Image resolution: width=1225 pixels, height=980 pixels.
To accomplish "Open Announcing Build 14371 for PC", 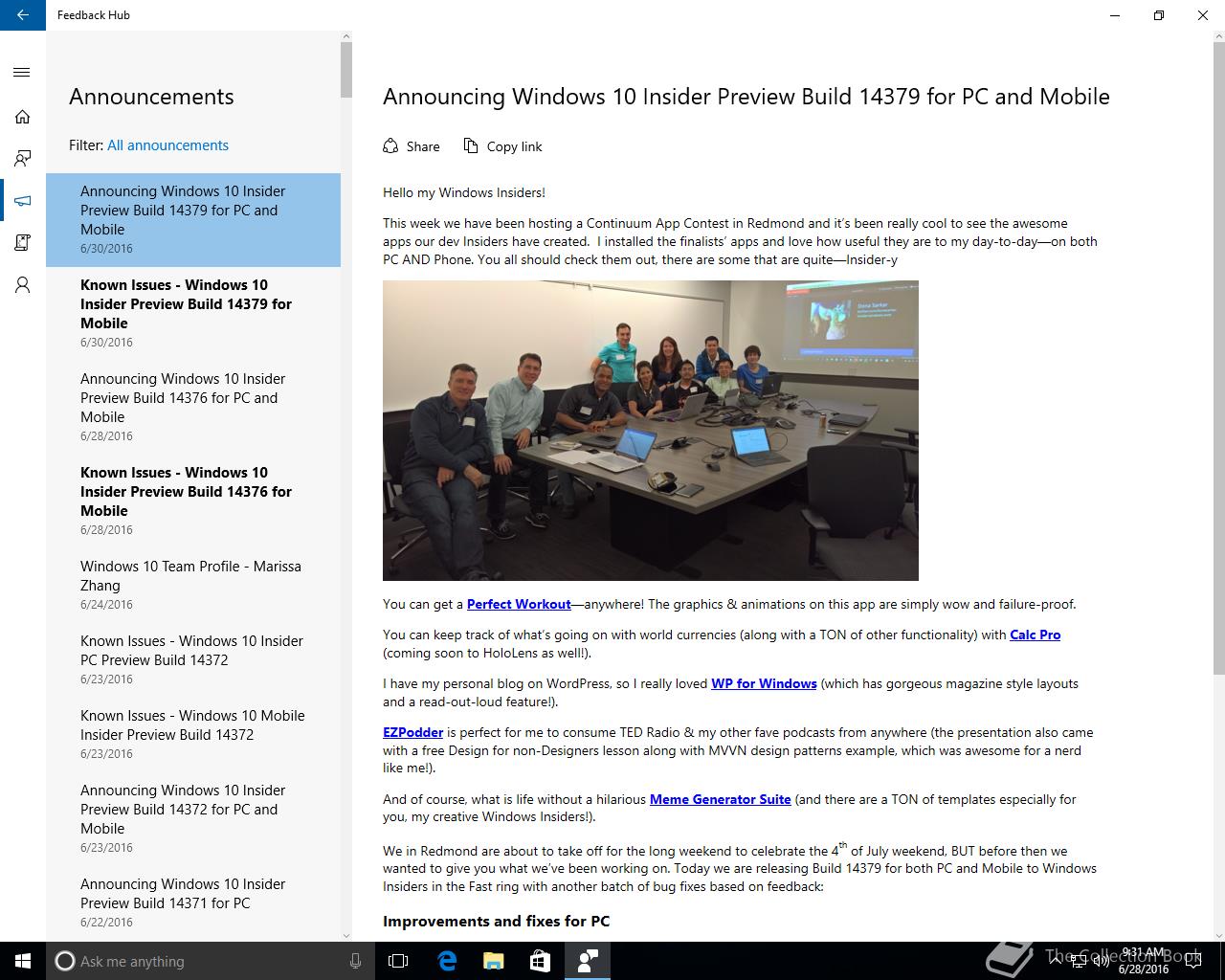I will 193,902.
